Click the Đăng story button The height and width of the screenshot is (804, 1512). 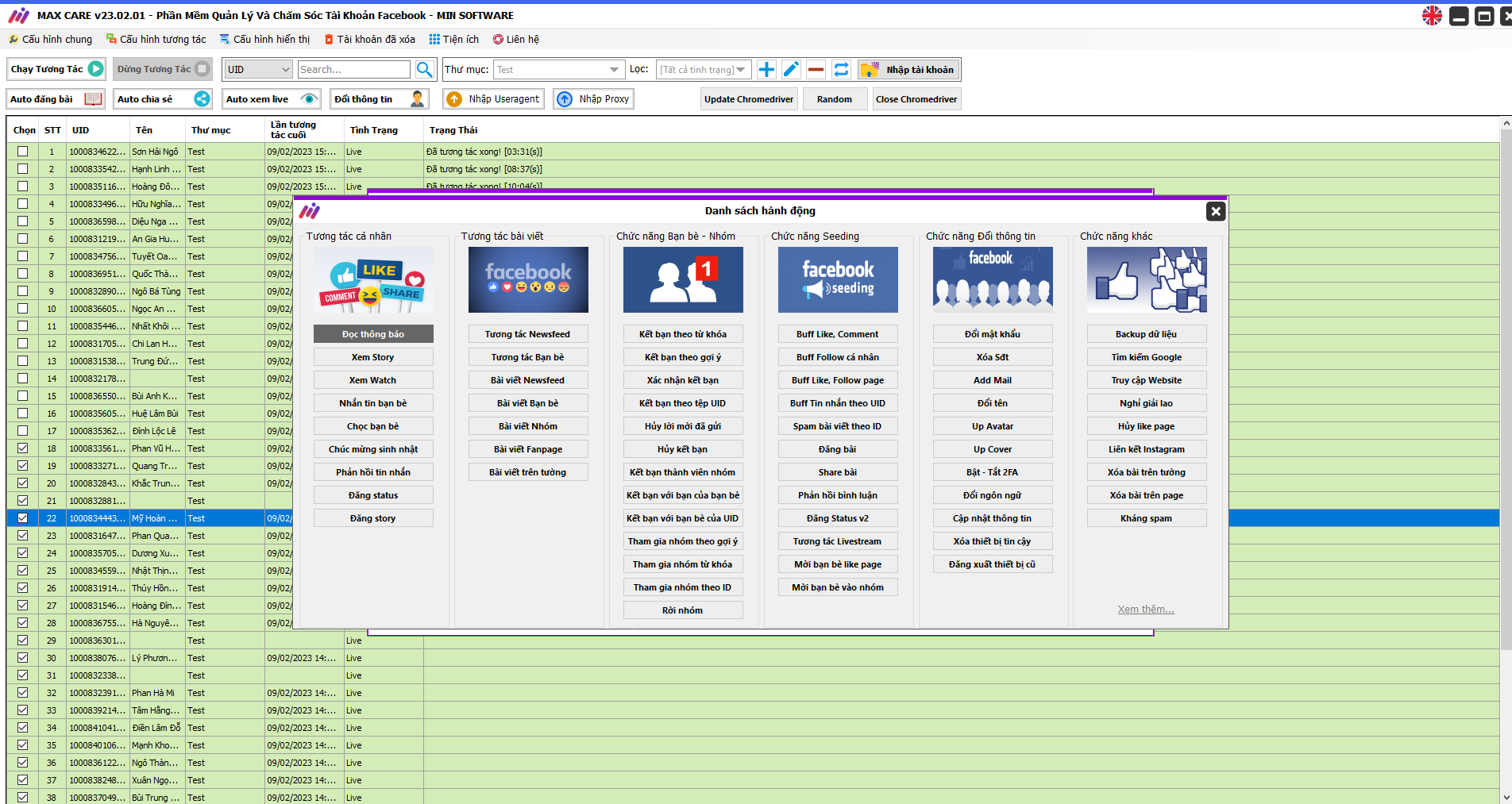point(373,518)
